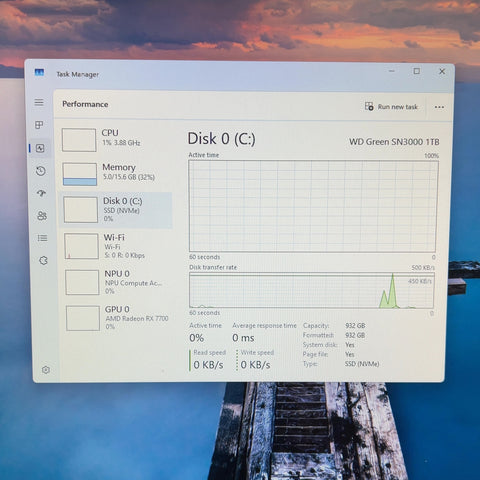Click the Active time graph

[312, 206]
